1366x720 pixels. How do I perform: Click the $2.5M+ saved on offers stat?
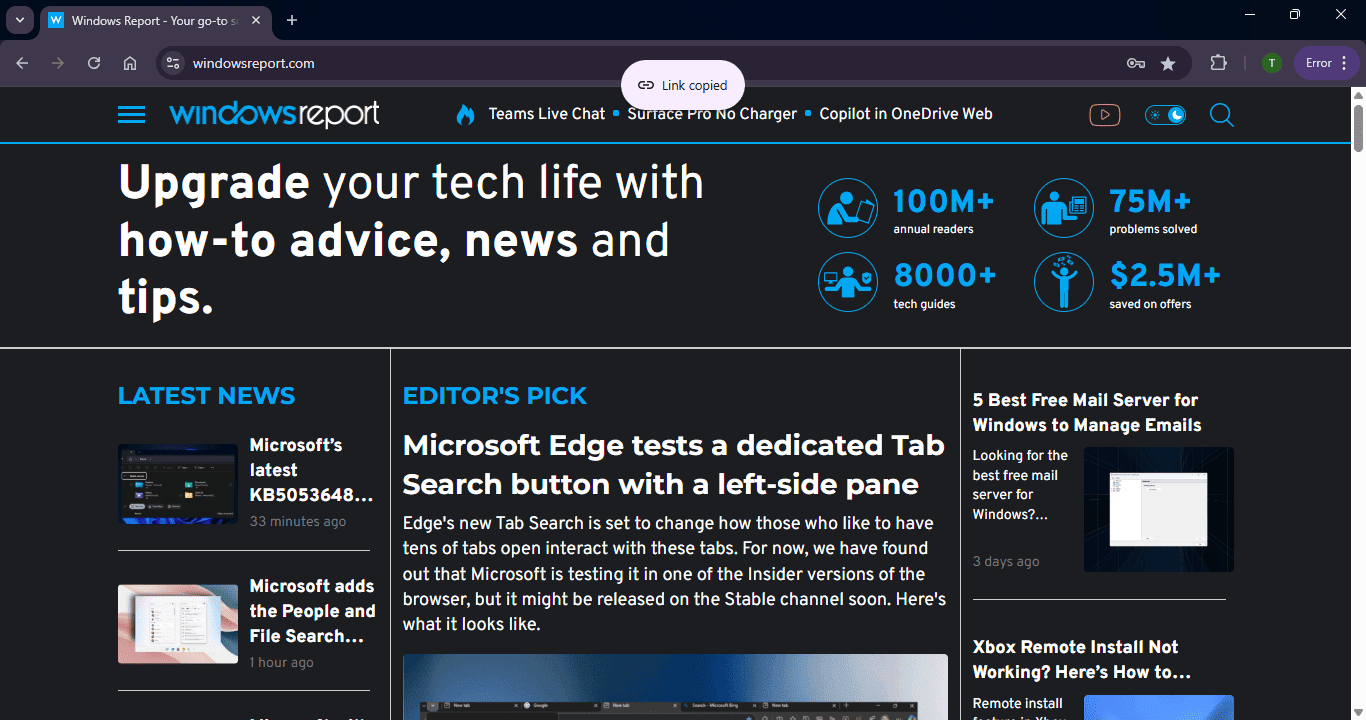[1165, 285]
